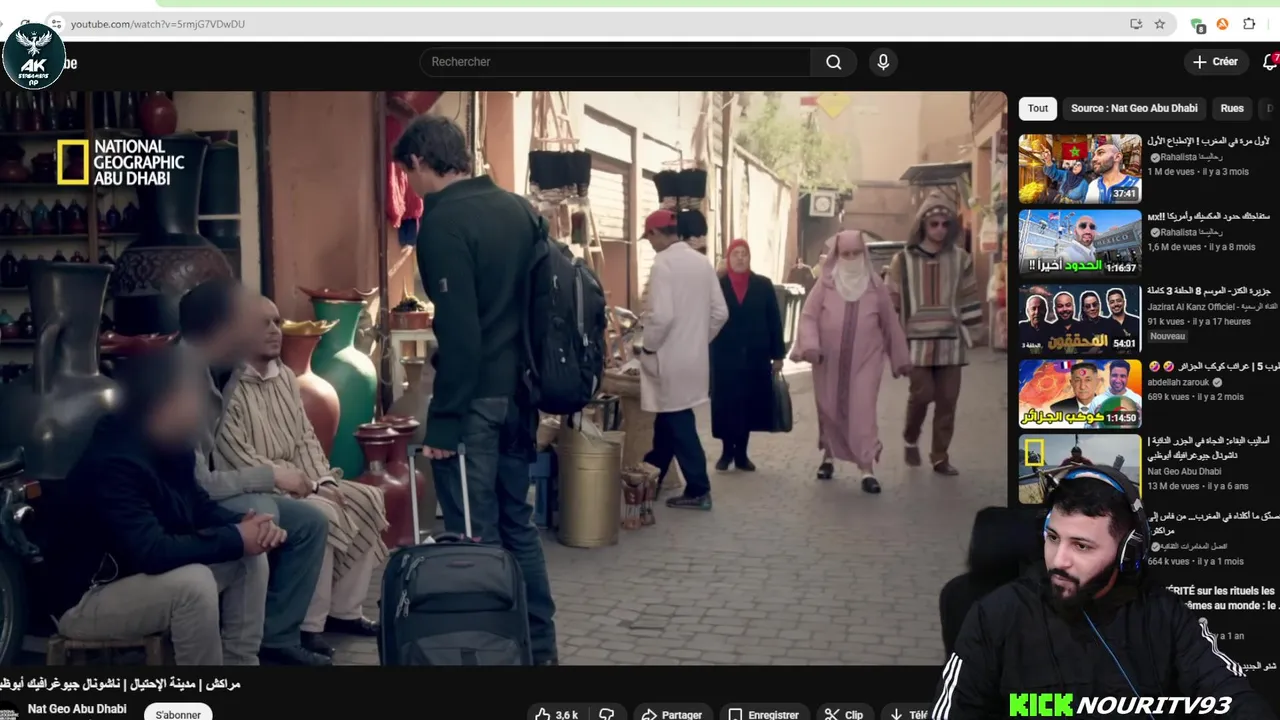1280x720 pixels.
Task: Click the install app icon in address bar
Action: pos(1136,24)
